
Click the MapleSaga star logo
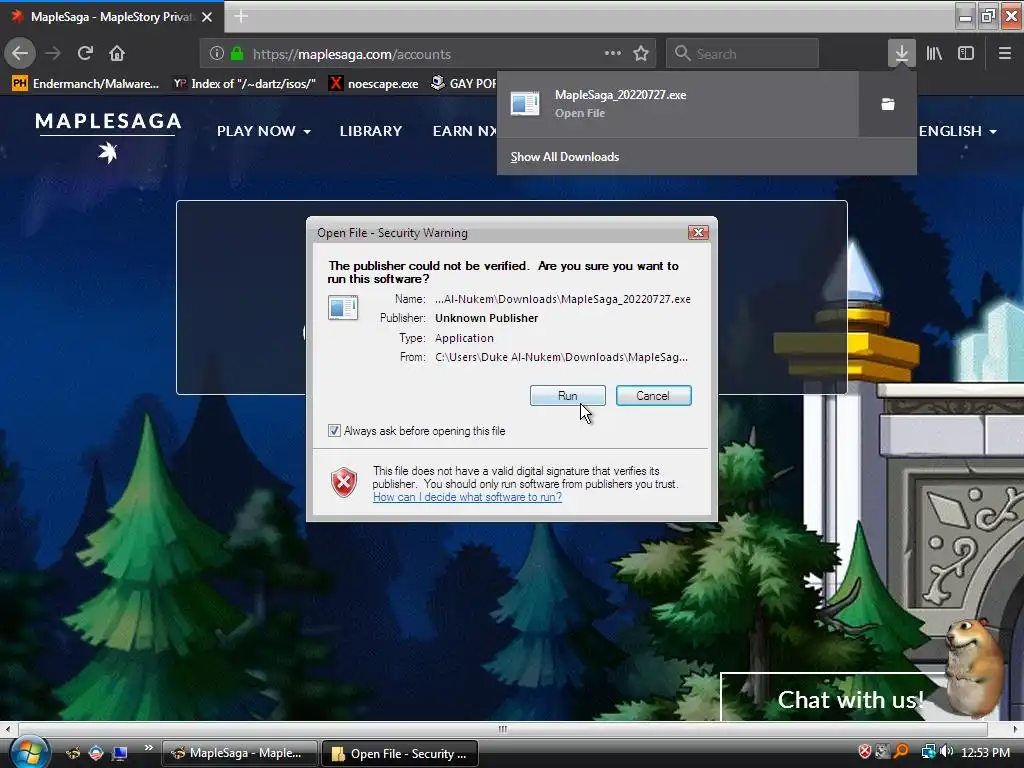pyautogui.click(x=108, y=153)
